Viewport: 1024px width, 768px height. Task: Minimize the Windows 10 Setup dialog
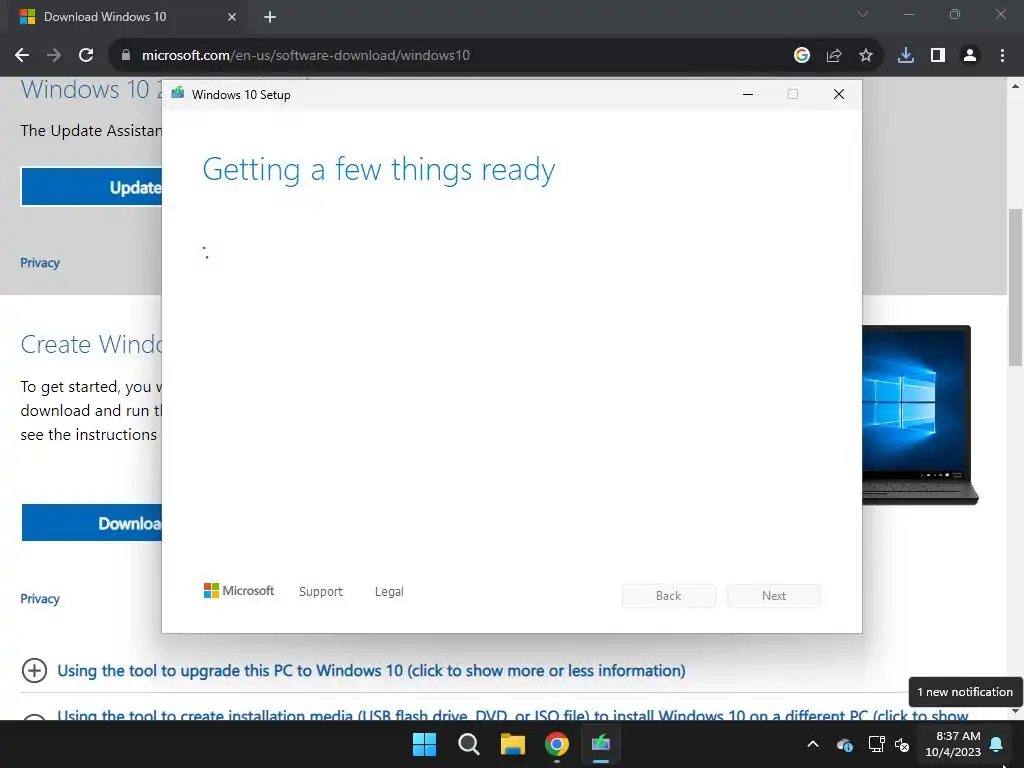pos(748,95)
